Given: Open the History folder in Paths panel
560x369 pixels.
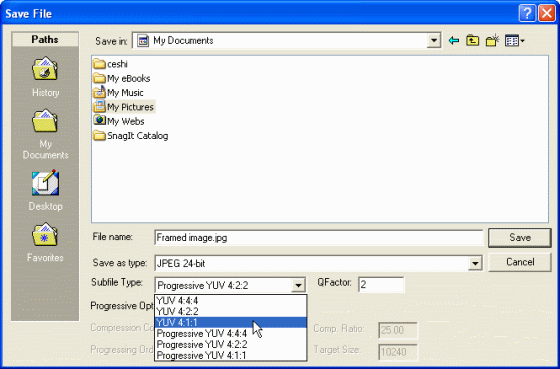Looking at the screenshot, I should pos(45,76).
